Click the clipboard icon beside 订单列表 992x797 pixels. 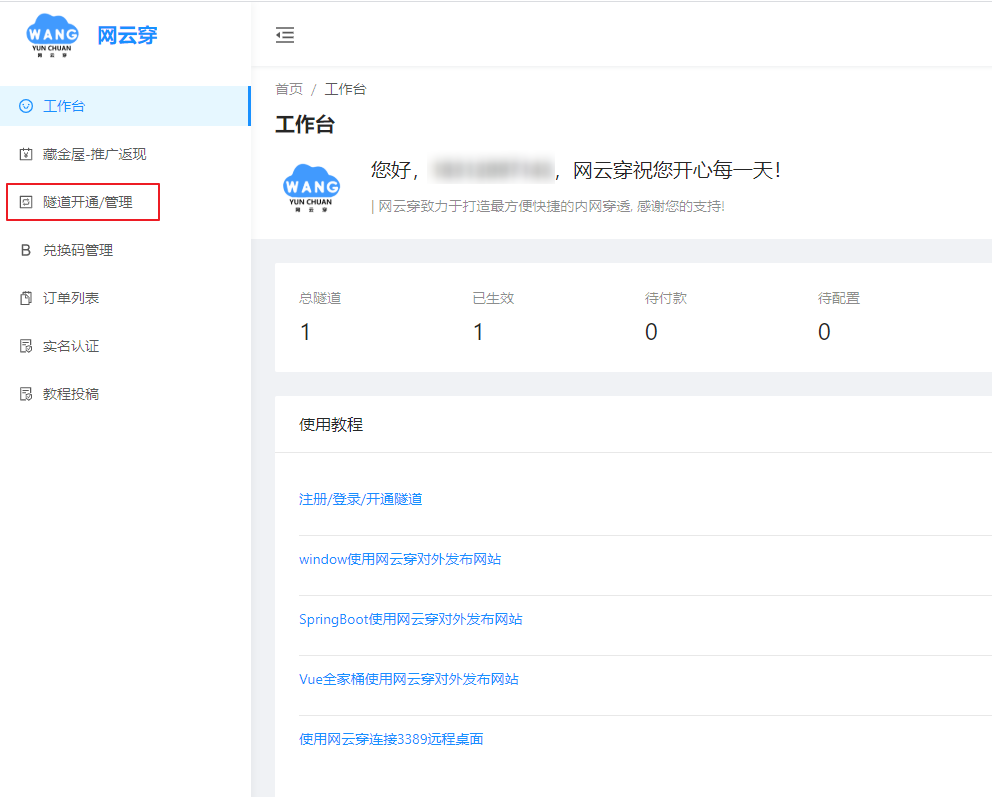(26, 298)
